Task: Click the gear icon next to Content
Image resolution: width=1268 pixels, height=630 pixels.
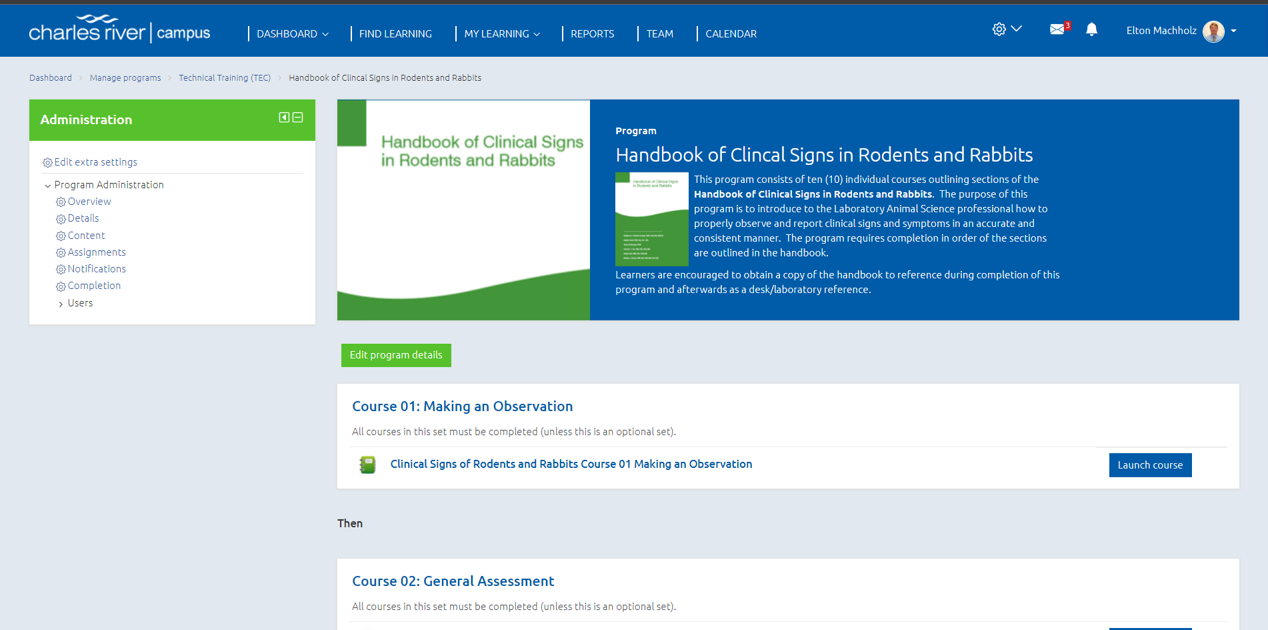Action: tap(61, 236)
